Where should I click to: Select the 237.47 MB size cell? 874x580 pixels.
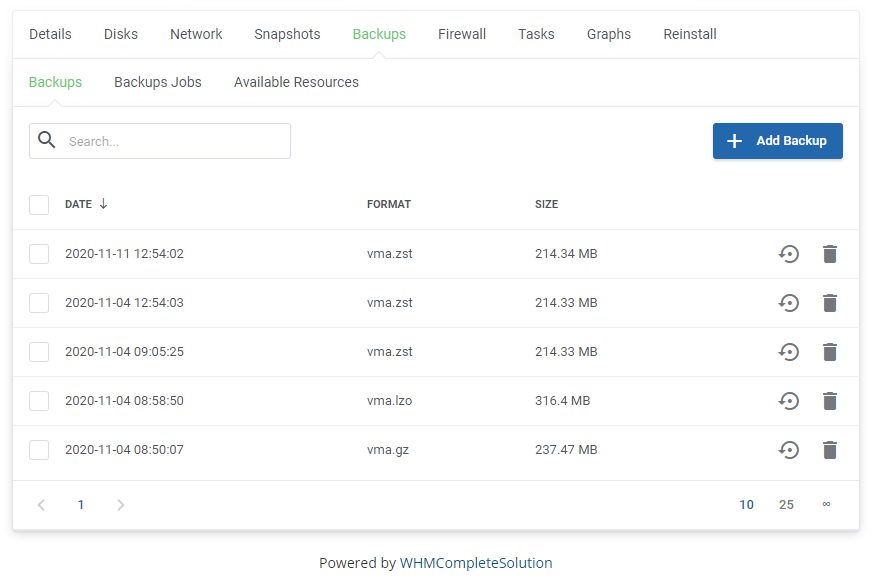point(566,450)
